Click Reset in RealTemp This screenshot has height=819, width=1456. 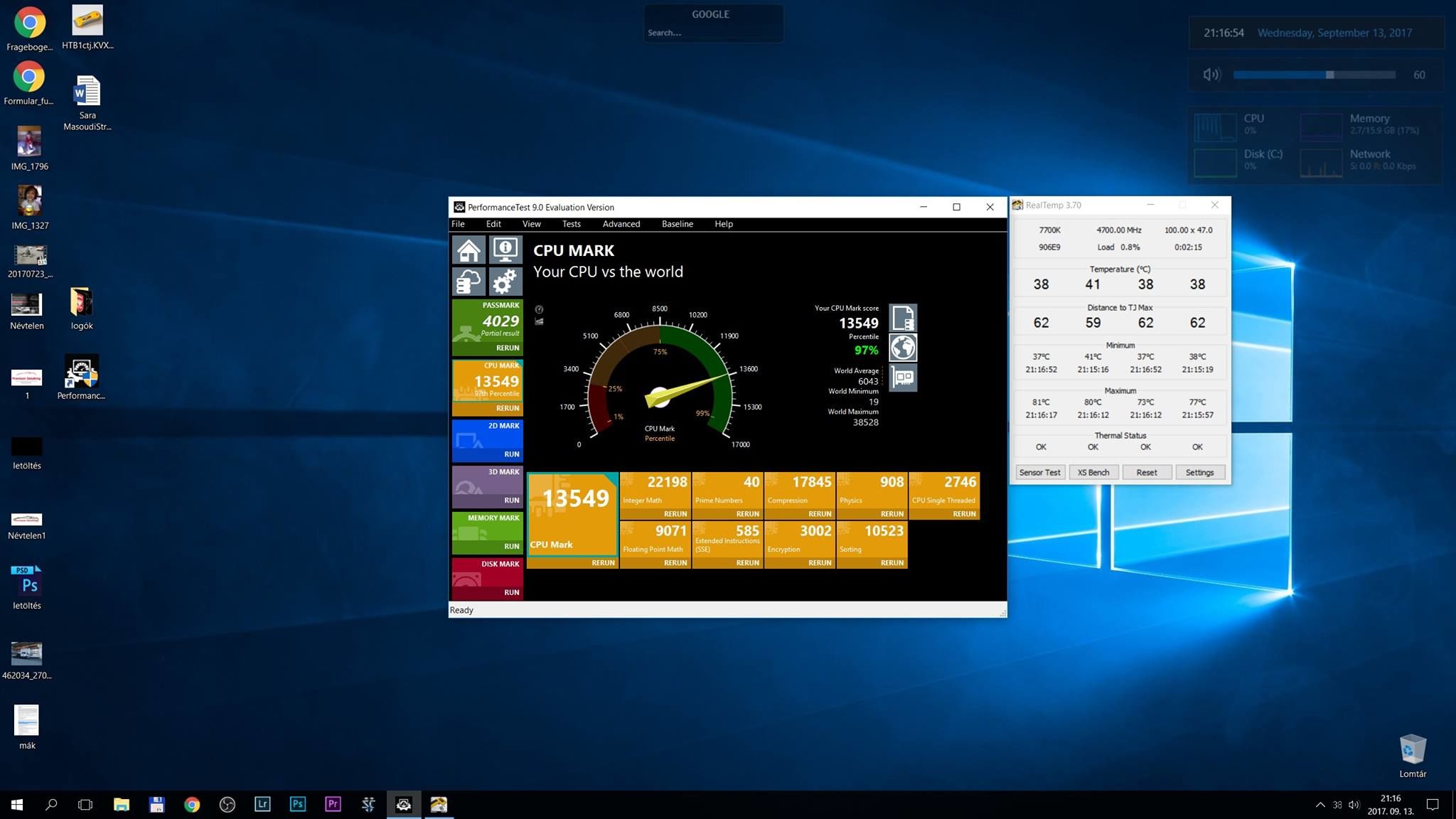click(x=1146, y=472)
